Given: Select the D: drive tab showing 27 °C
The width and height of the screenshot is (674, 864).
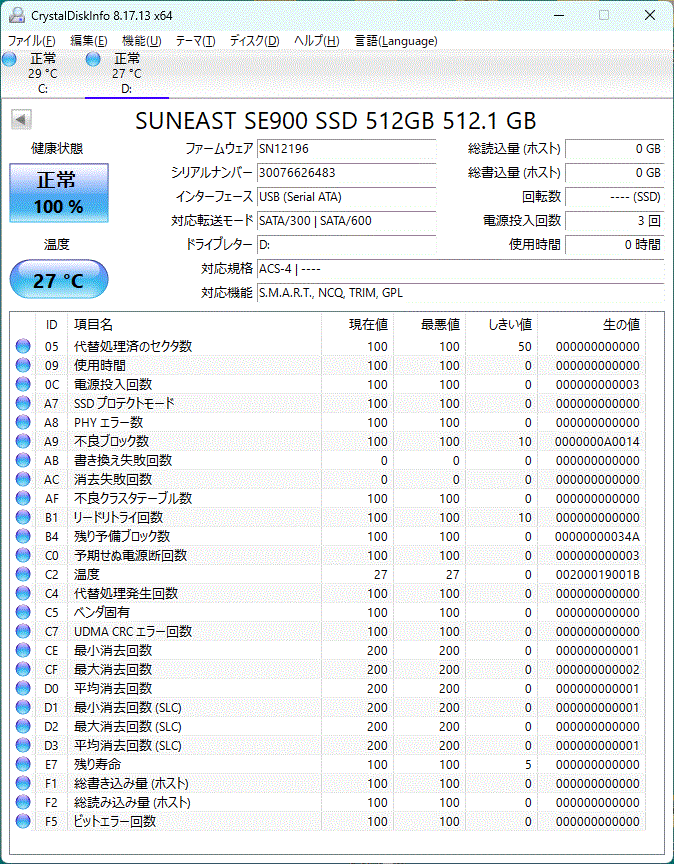Looking at the screenshot, I should (x=126, y=73).
